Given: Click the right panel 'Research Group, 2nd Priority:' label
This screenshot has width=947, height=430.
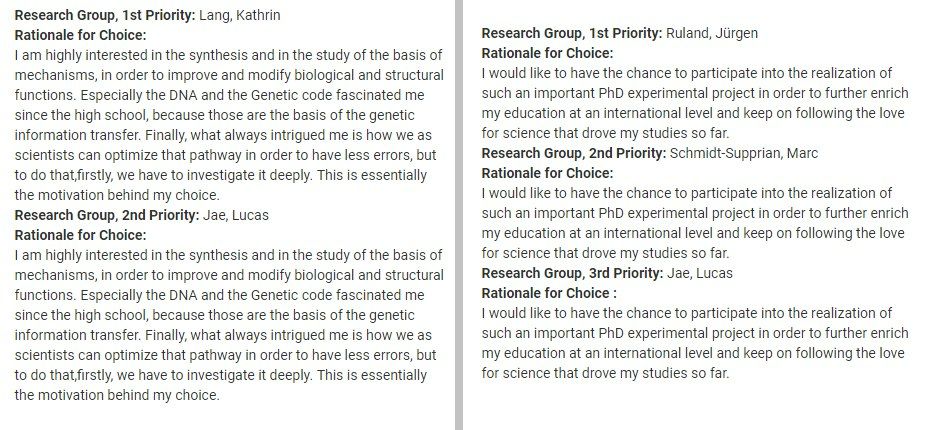Looking at the screenshot, I should [x=574, y=153].
